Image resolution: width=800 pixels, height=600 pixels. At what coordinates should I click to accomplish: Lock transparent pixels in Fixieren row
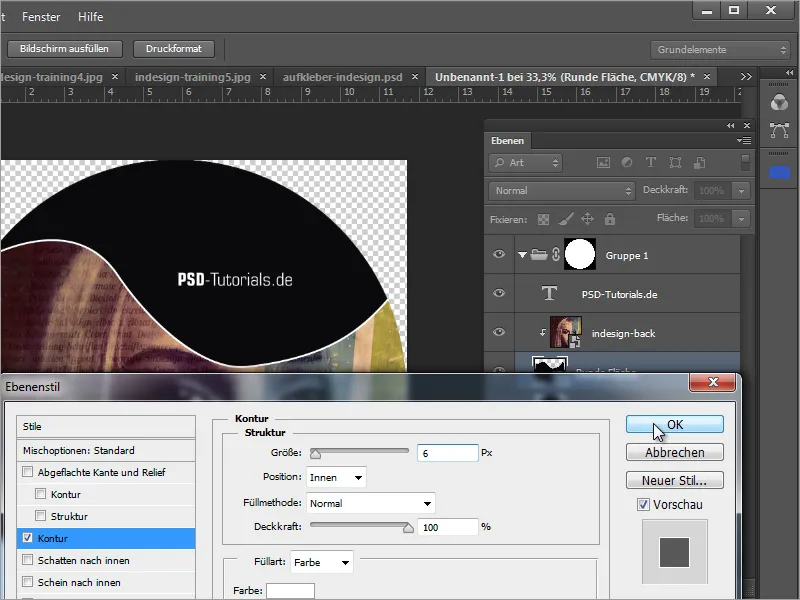click(543, 218)
